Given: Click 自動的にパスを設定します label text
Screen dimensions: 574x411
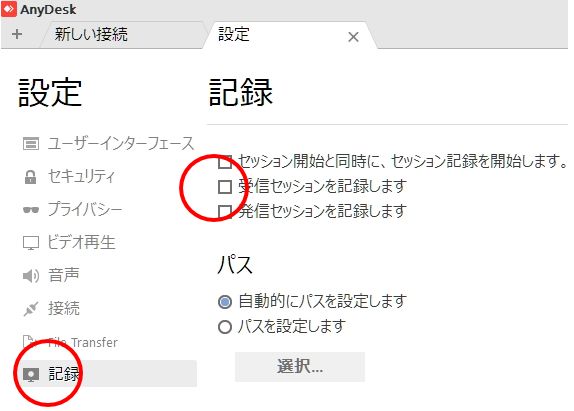Looking at the screenshot, I should [323, 302].
